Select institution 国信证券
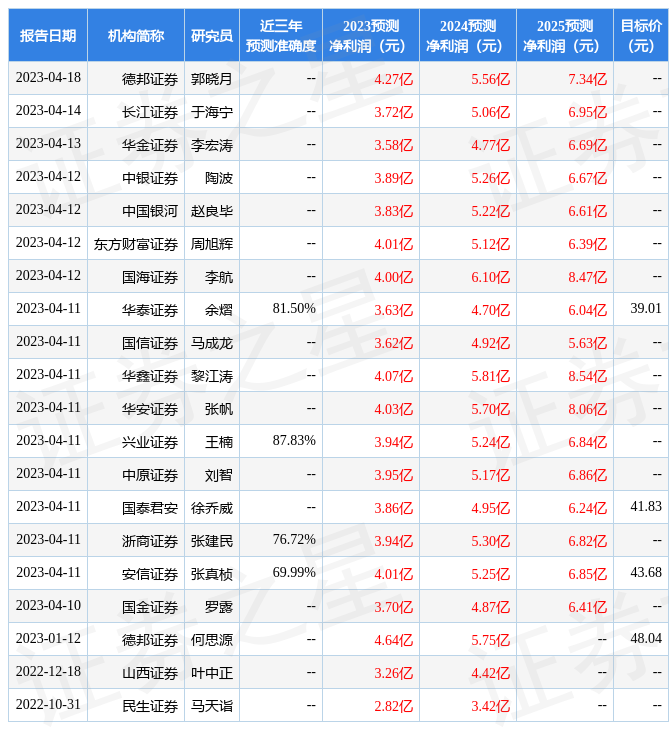 [150, 343]
